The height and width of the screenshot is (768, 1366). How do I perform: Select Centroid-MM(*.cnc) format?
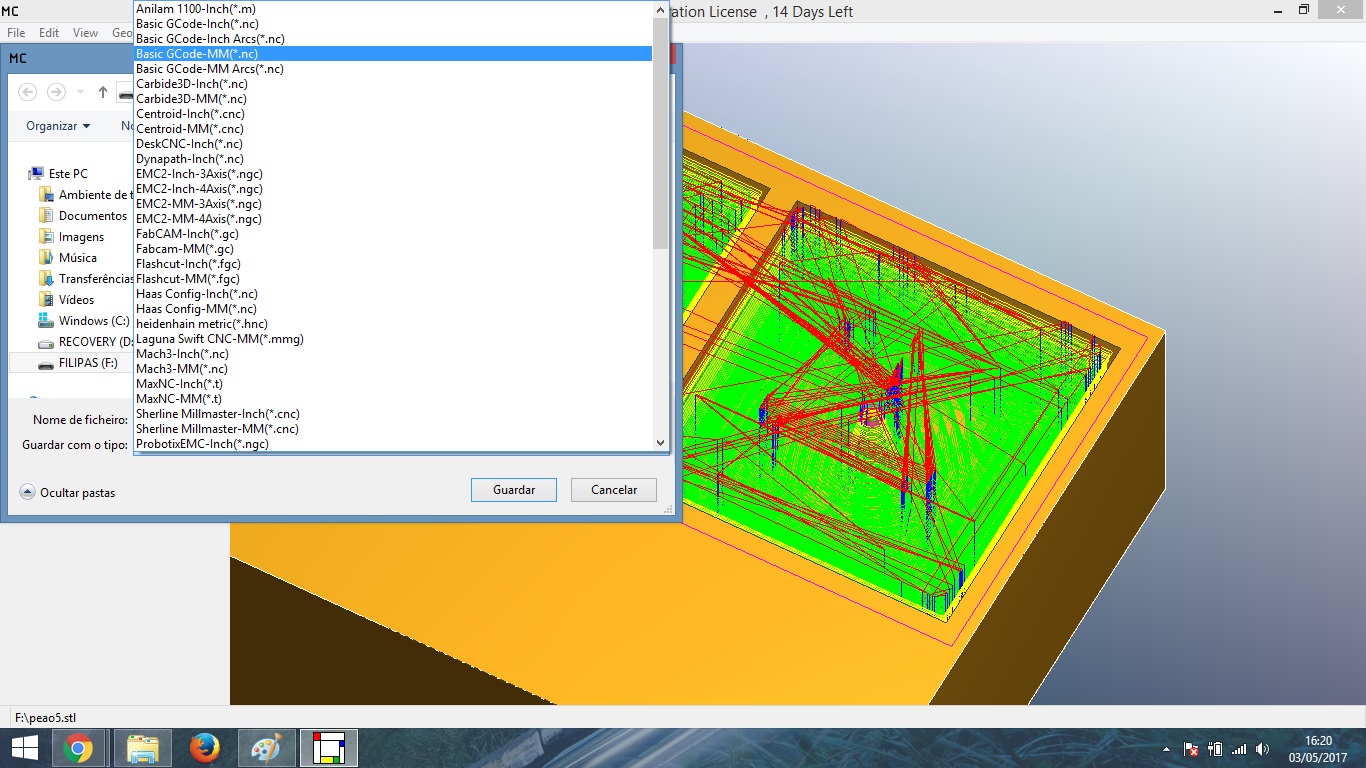coord(393,129)
